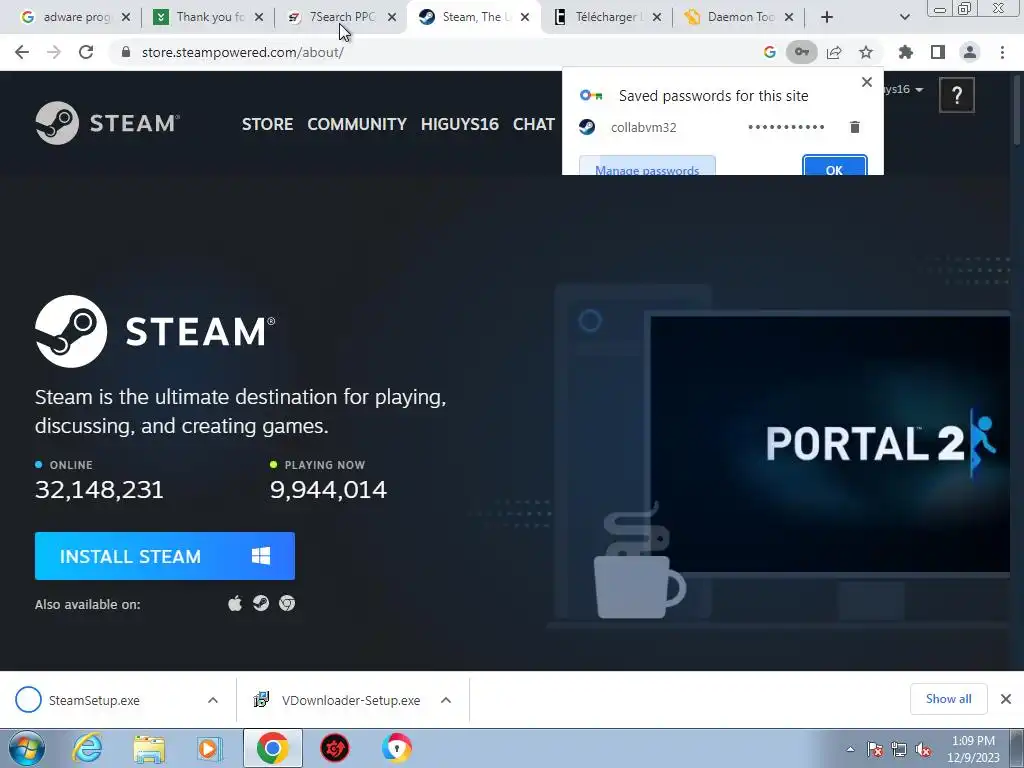Expand SteamSetup.exe download options

pos(212,700)
